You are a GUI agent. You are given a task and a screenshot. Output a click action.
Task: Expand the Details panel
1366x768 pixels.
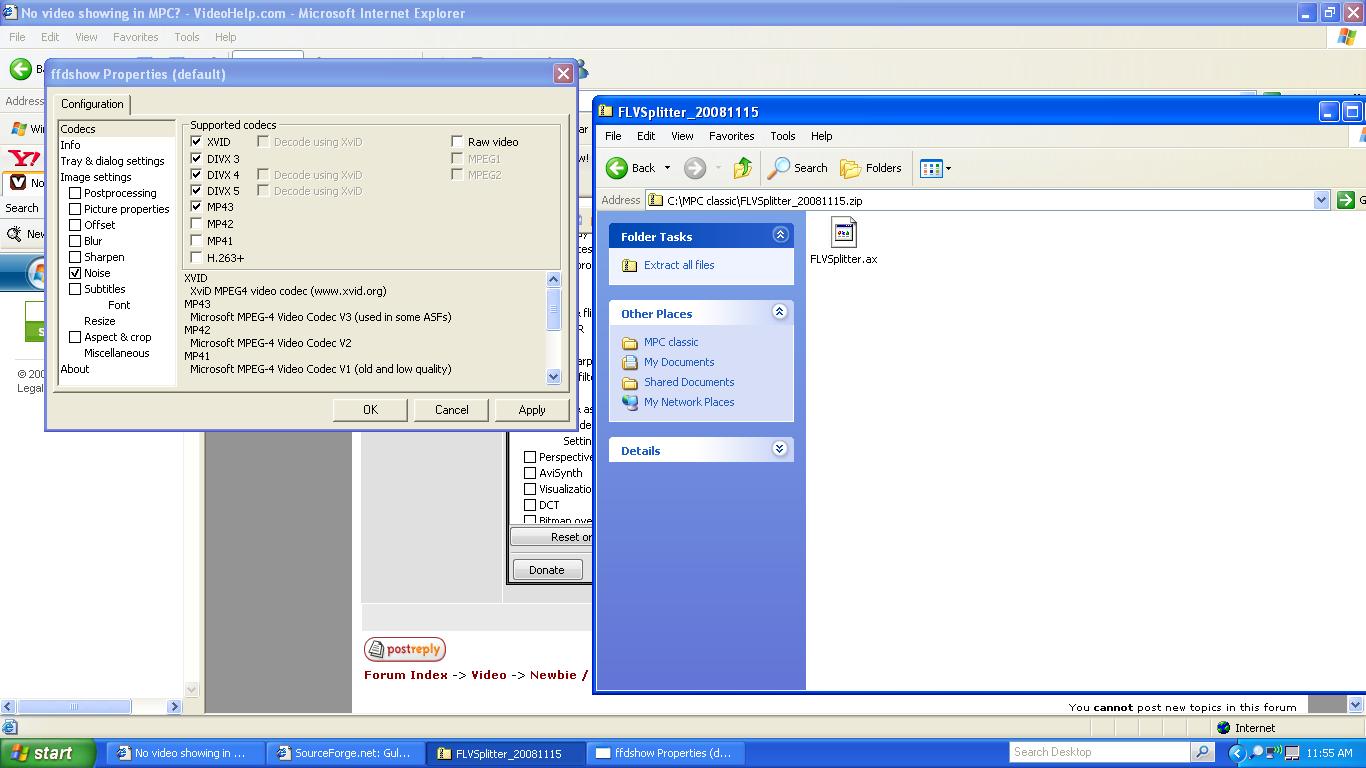[780, 449]
